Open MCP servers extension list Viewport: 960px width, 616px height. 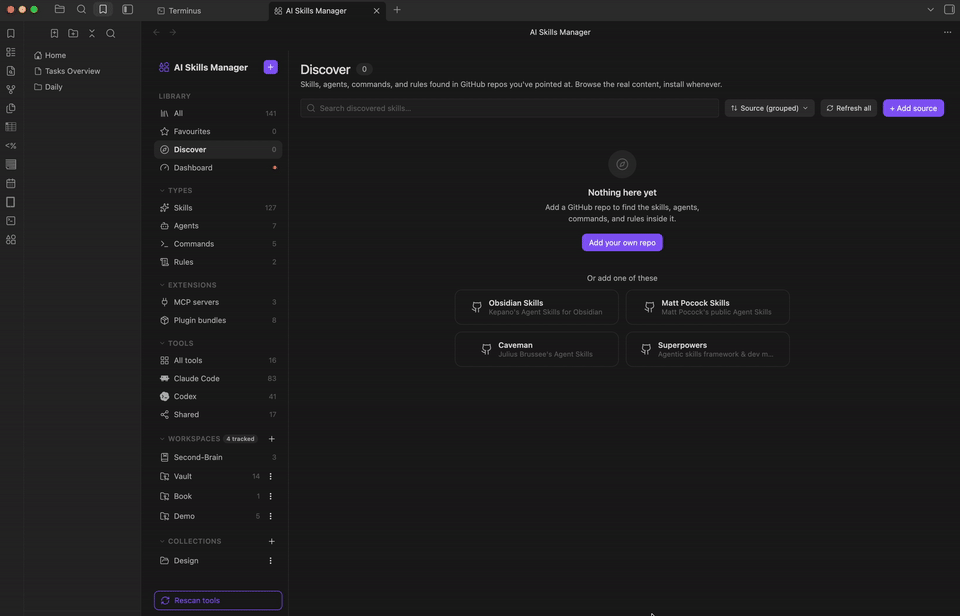coord(218,302)
